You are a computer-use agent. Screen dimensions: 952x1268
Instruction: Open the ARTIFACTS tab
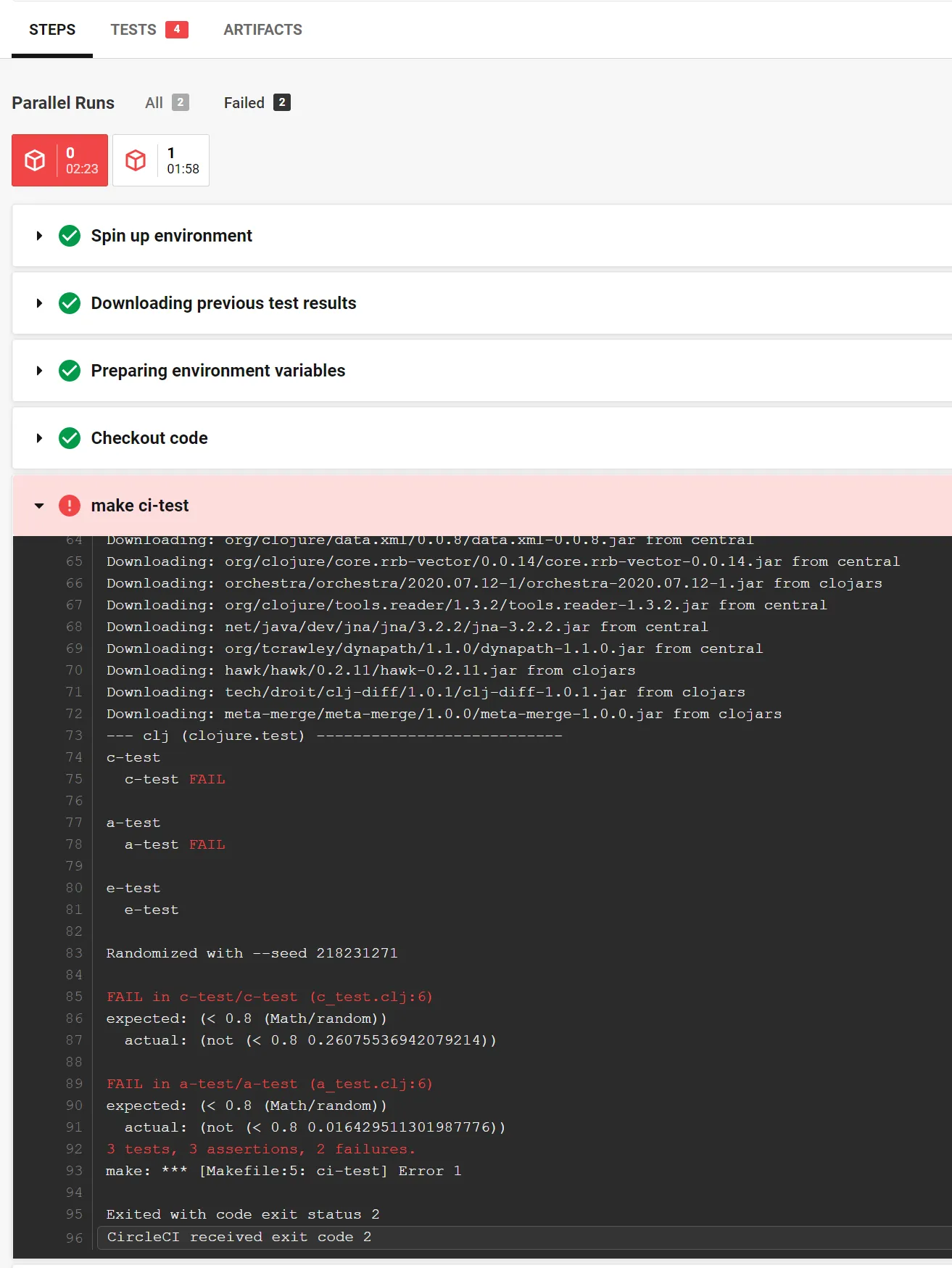[262, 30]
